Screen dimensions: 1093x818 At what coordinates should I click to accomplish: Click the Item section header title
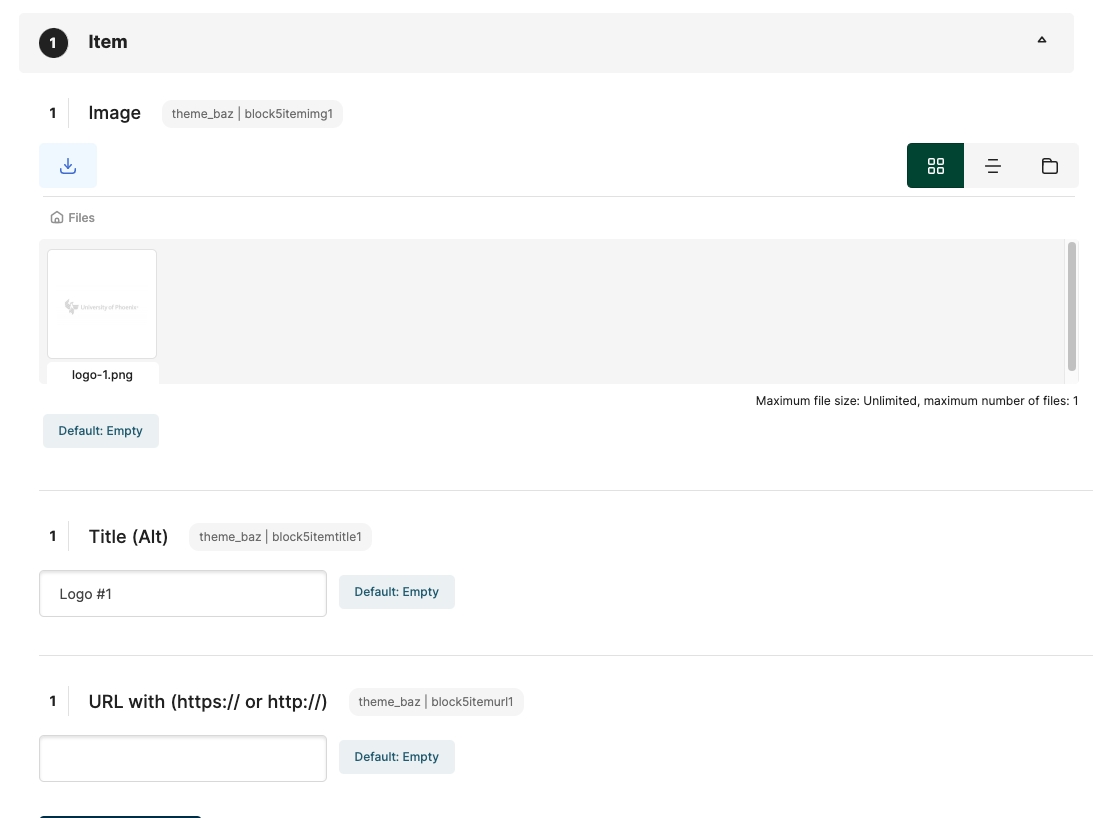coord(108,42)
